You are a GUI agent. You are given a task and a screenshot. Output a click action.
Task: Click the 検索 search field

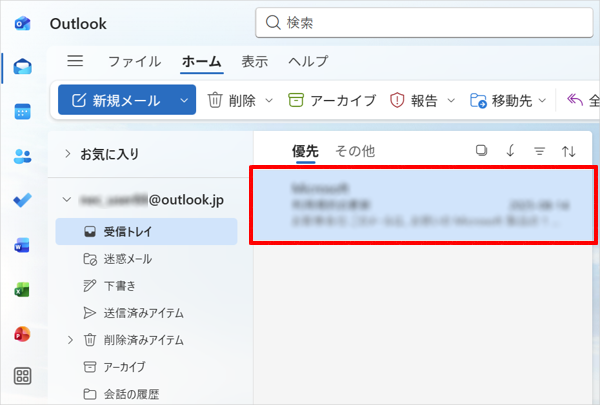click(x=424, y=23)
